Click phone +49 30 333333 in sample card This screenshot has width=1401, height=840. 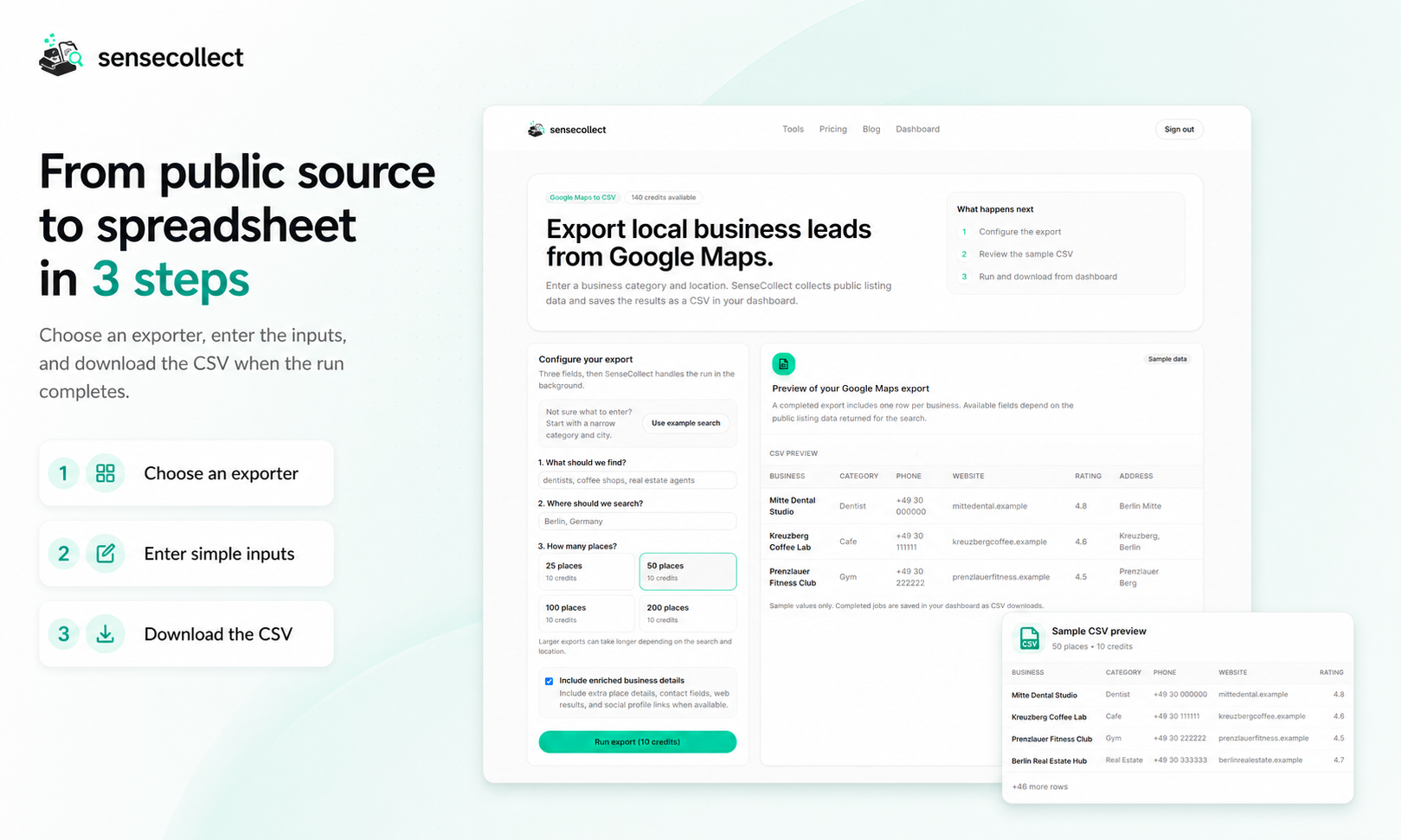point(1180,760)
